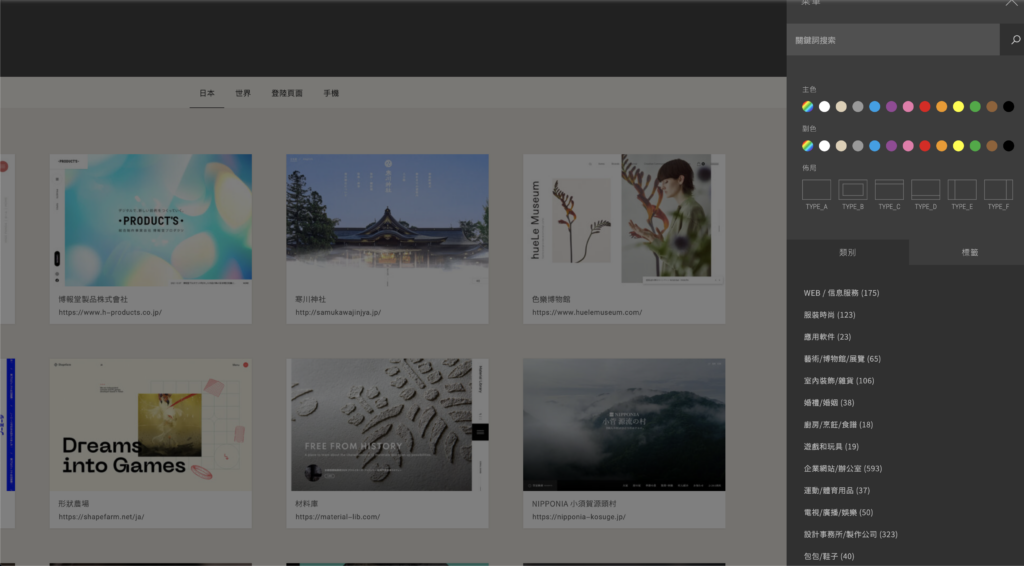Screen dimensions: 1024x566
Task: Pick yellow swatch under 副色
Action: pyautogui.click(x=958, y=146)
